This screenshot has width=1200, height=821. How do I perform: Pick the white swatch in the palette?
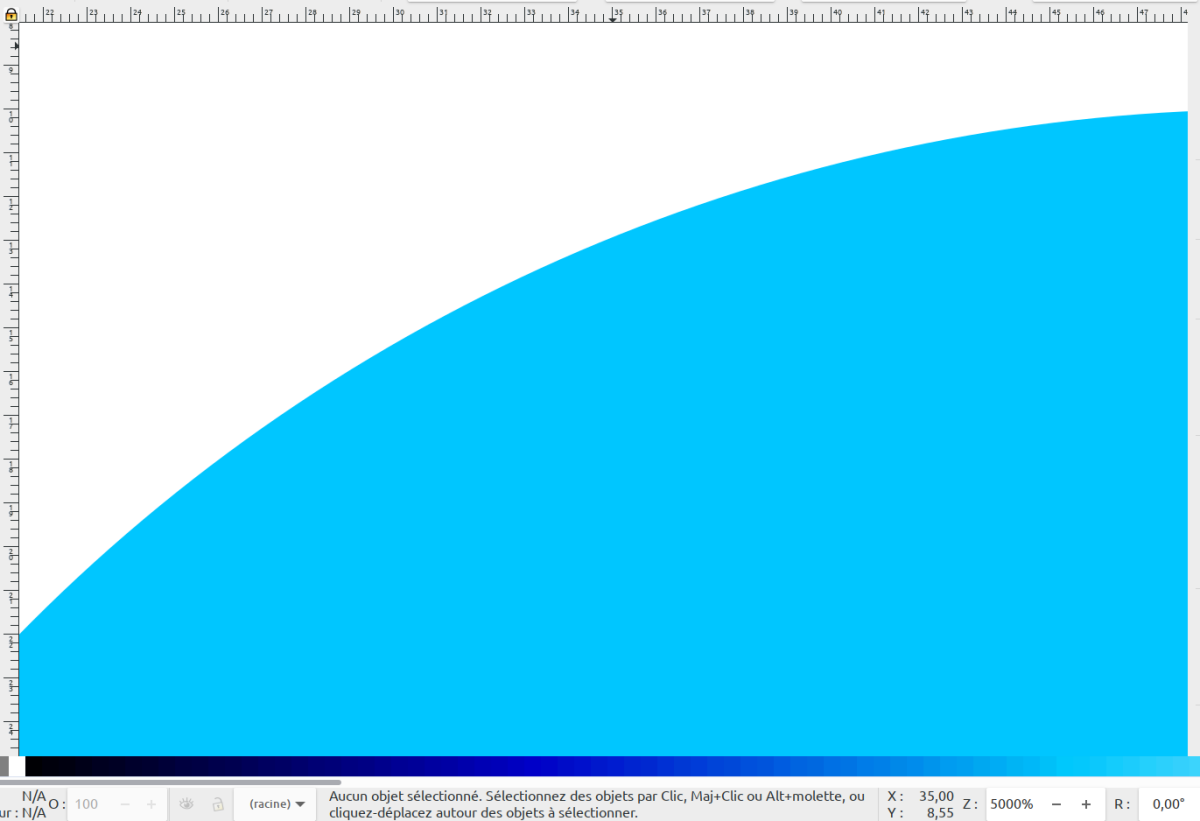pyautogui.click(x=18, y=766)
